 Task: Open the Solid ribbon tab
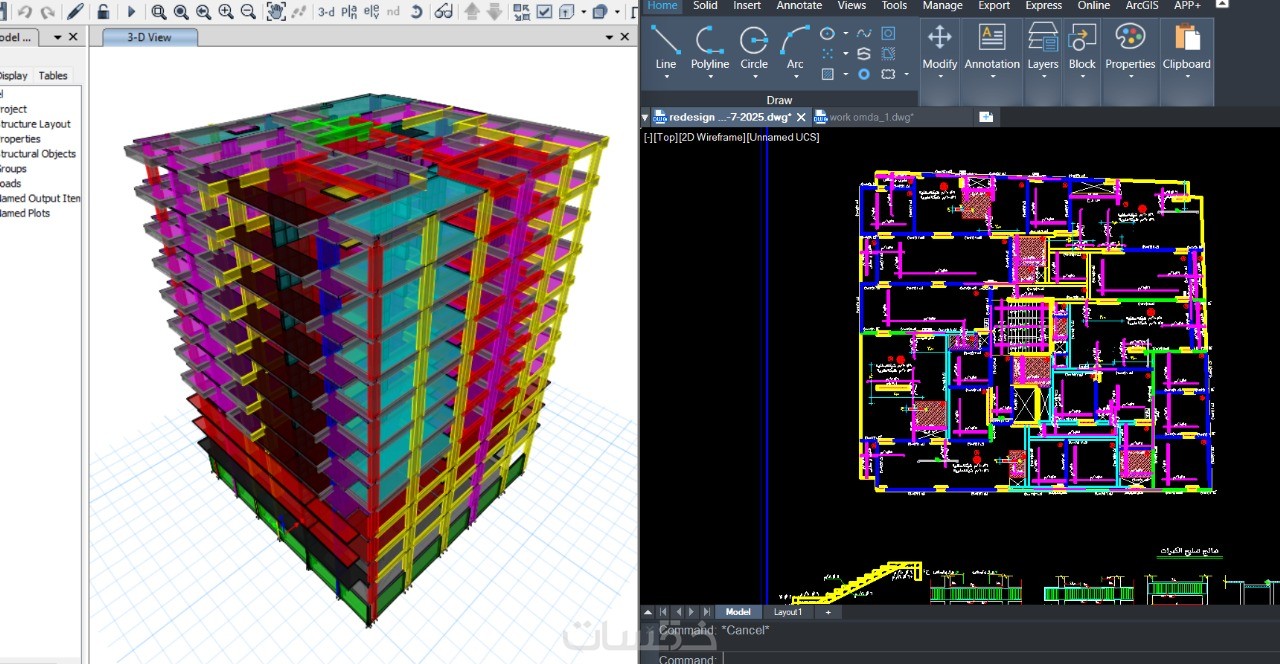705,5
